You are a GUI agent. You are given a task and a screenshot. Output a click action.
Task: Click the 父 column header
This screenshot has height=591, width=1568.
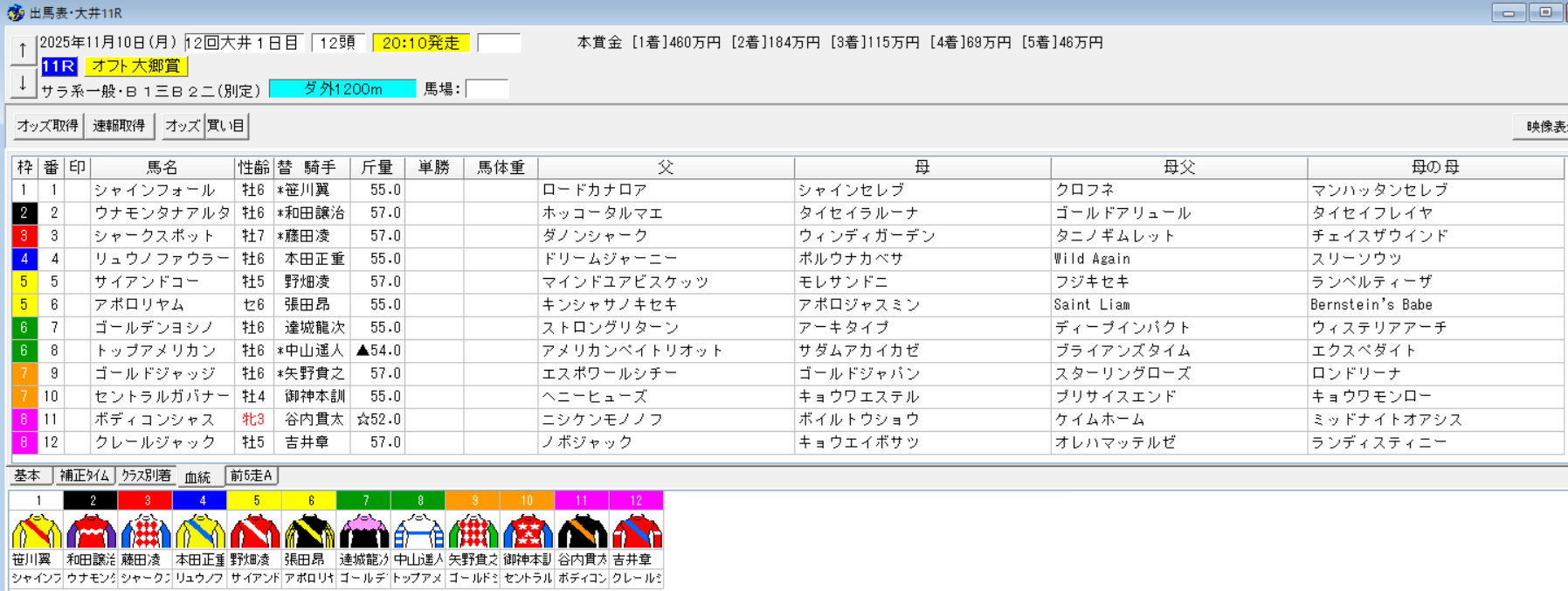(666, 168)
